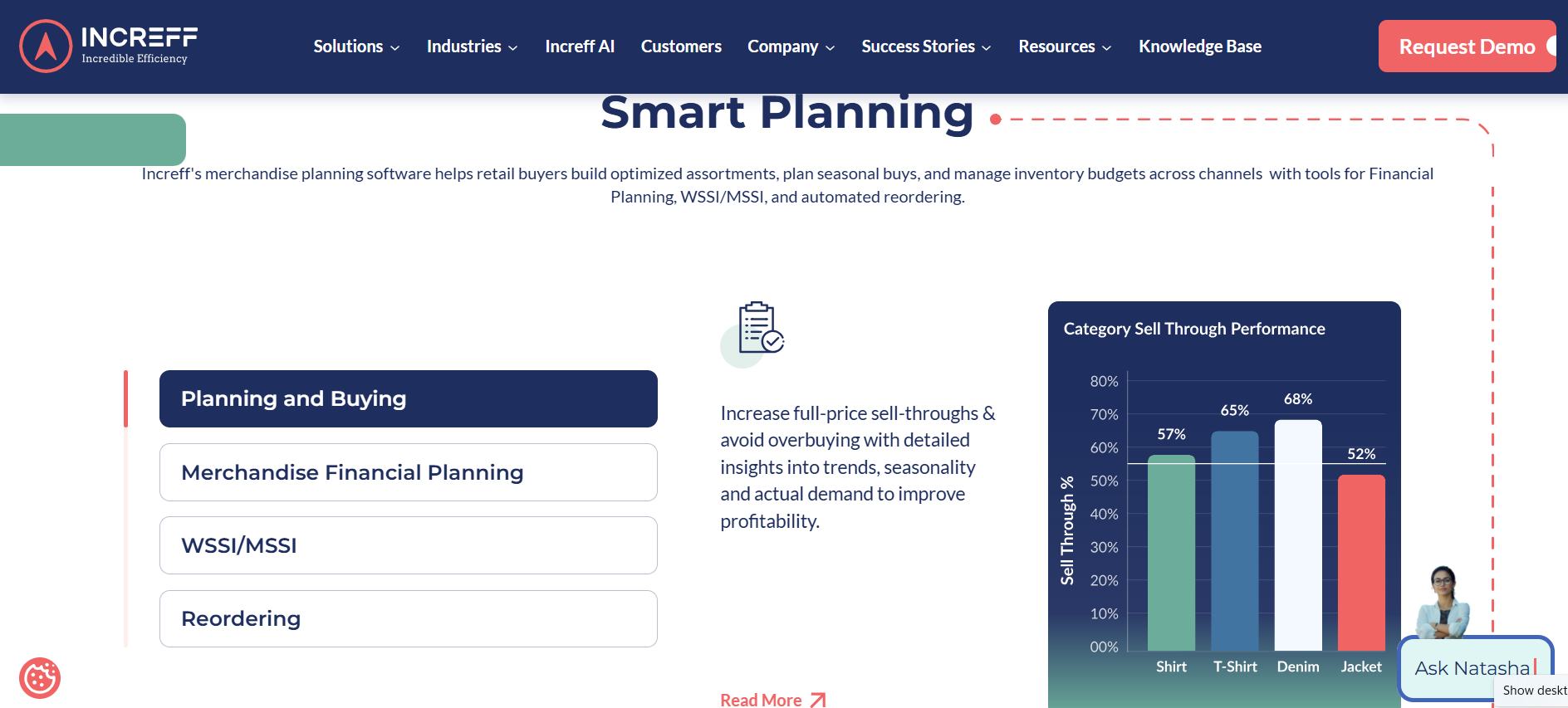Go to Increff AI page
Screen dimensions: 1568x708
(580, 47)
